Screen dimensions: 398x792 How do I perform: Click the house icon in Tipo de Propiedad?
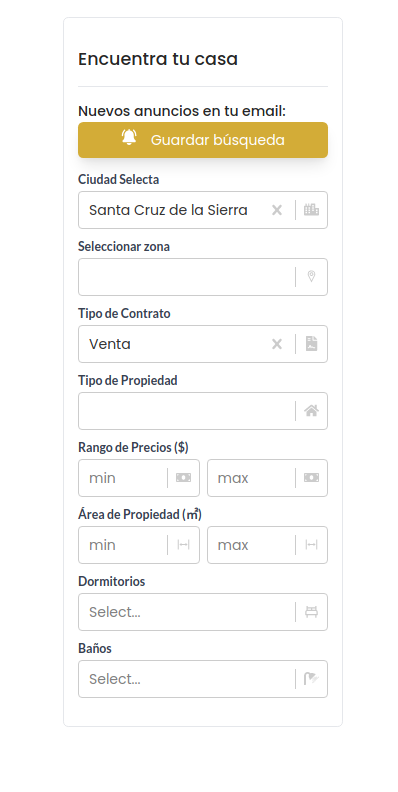311,411
